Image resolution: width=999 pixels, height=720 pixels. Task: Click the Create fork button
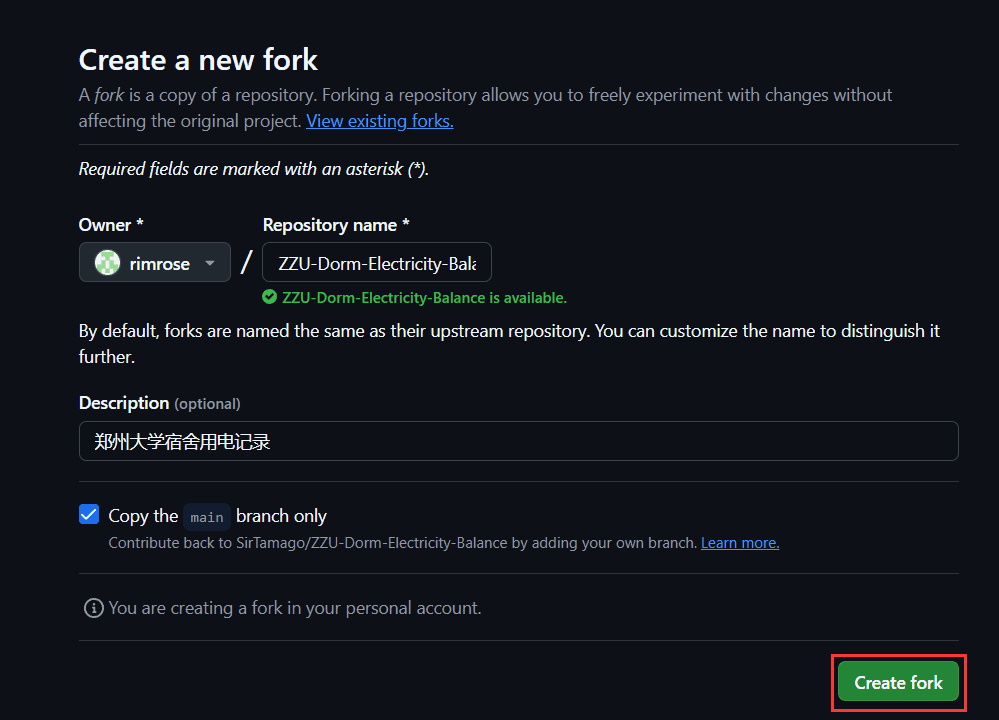tap(898, 682)
